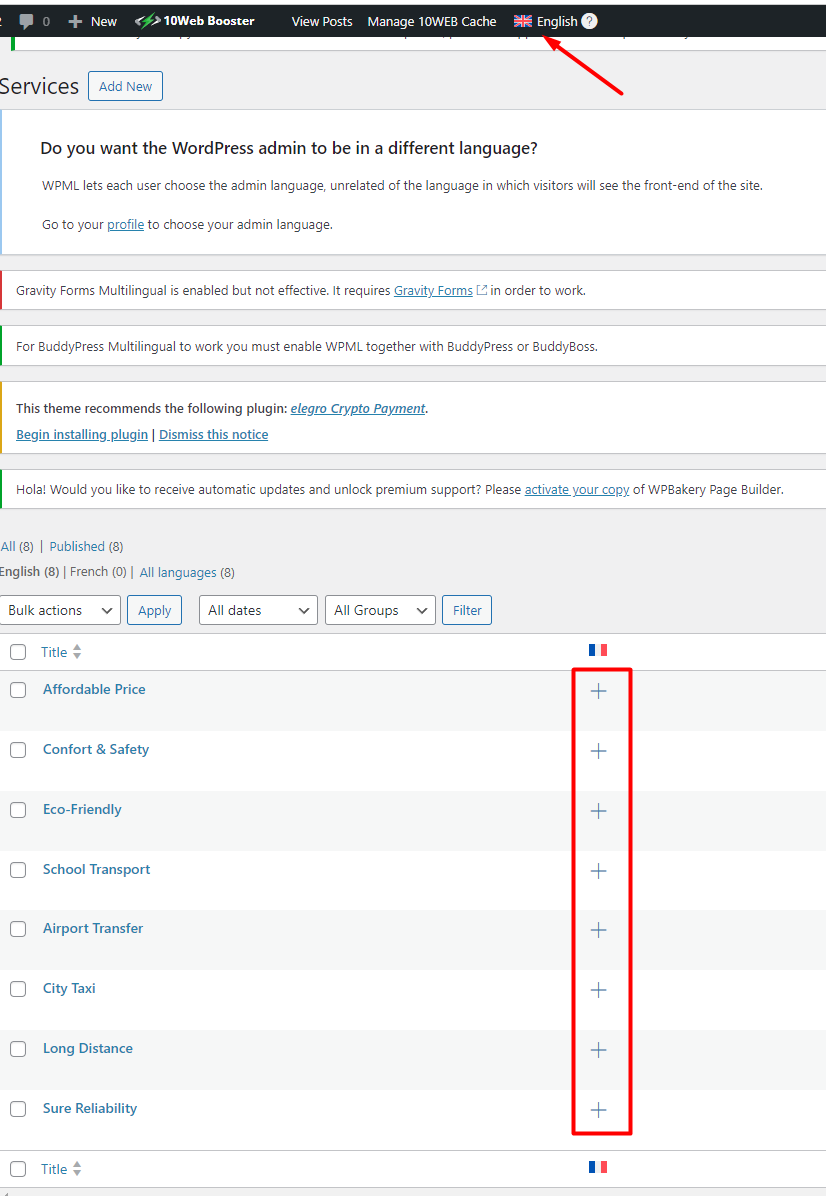Screen dimensions: 826x1196
Task: Check the Airport Transfer row checkbox
Action: click(18, 929)
